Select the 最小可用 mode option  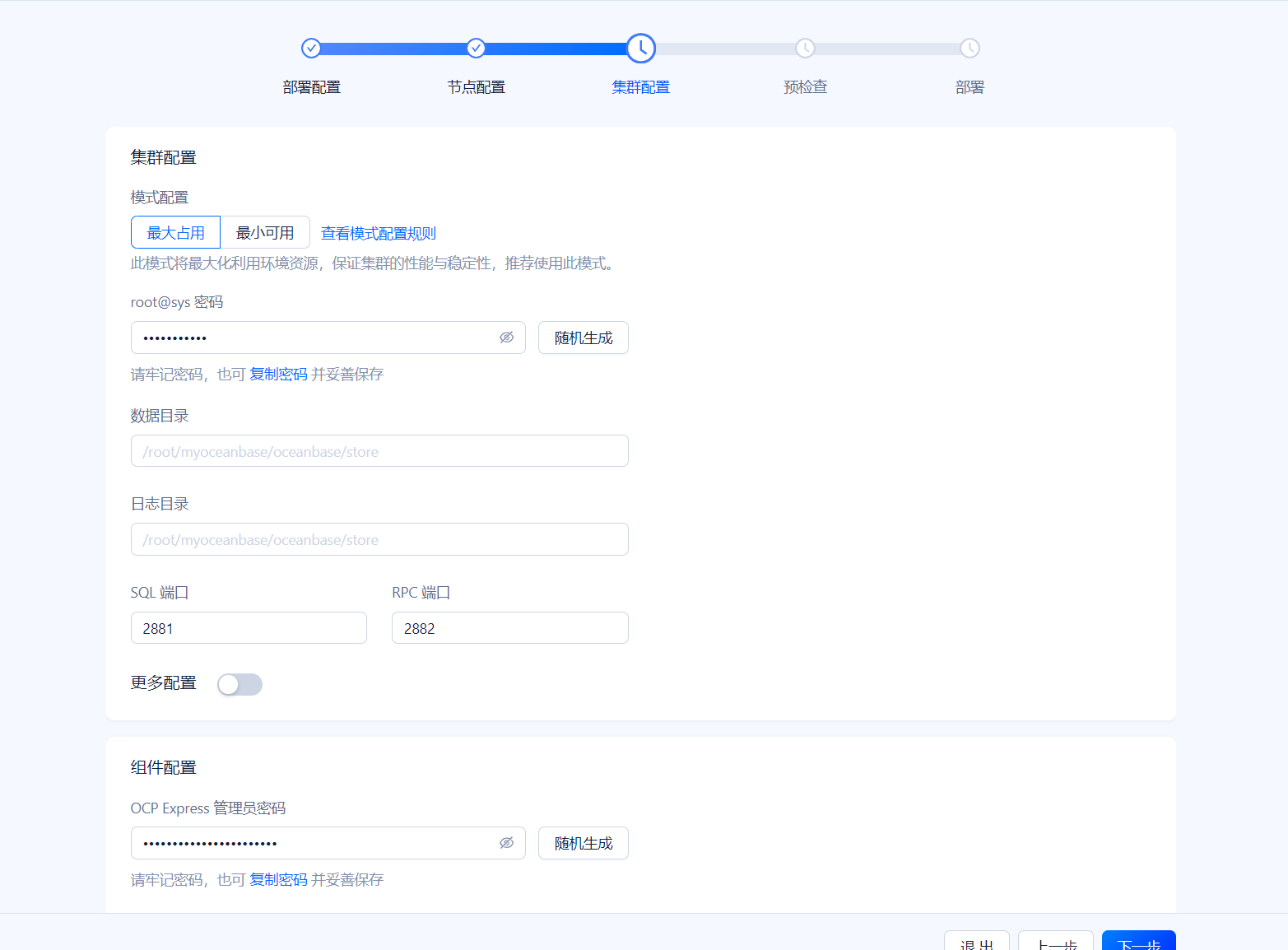[x=265, y=232]
